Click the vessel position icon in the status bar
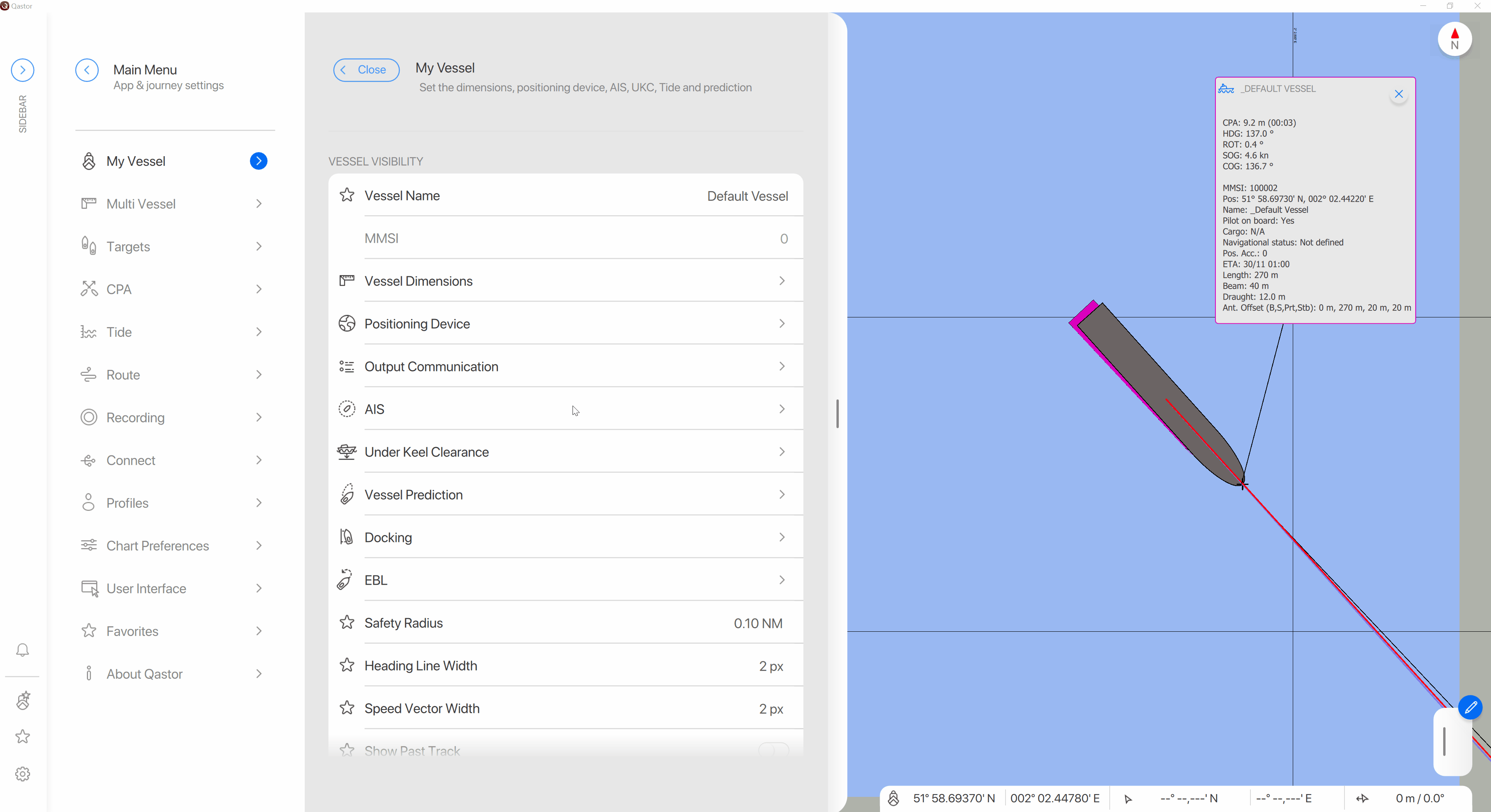1491x812 pixels. click(892, 798)
